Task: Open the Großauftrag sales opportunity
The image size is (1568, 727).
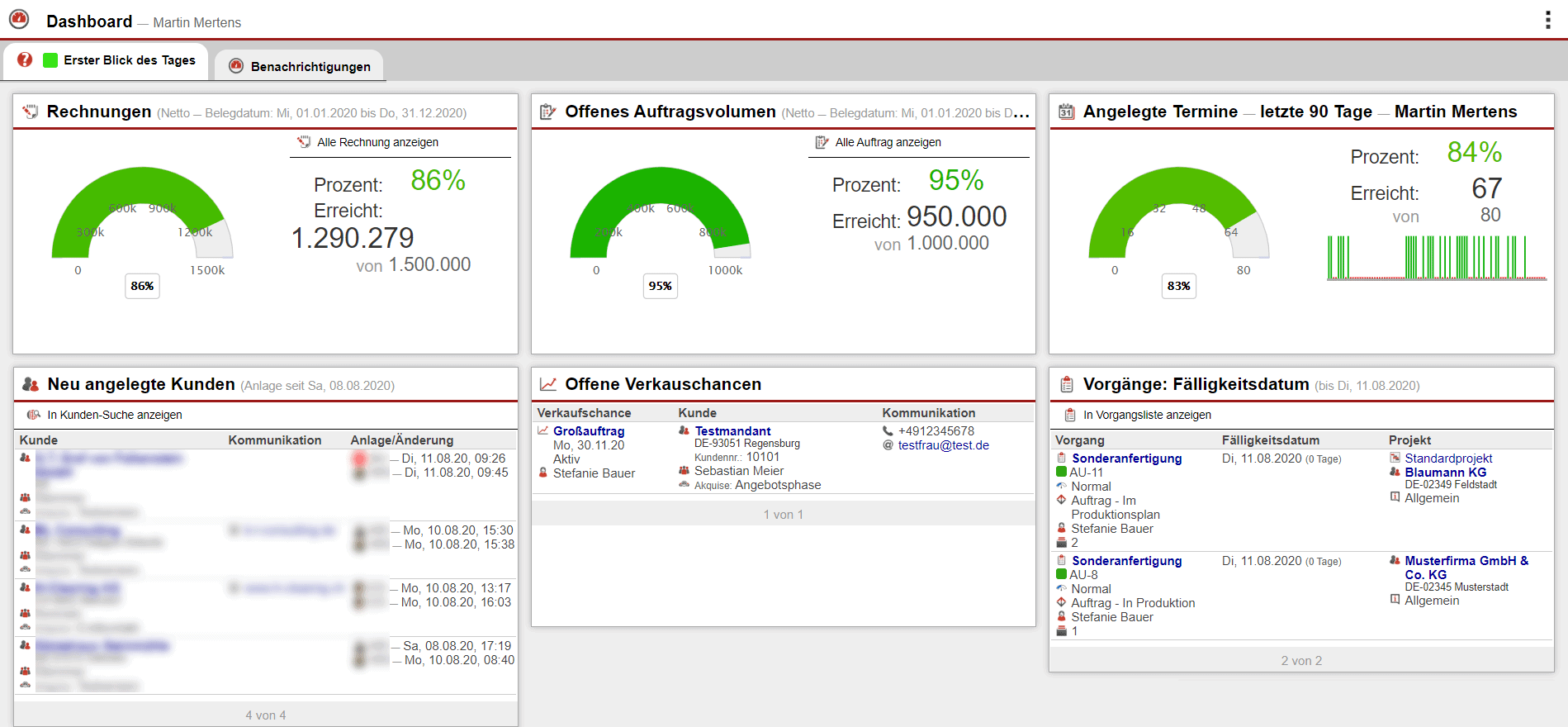Action: click(x=589, y=431)
